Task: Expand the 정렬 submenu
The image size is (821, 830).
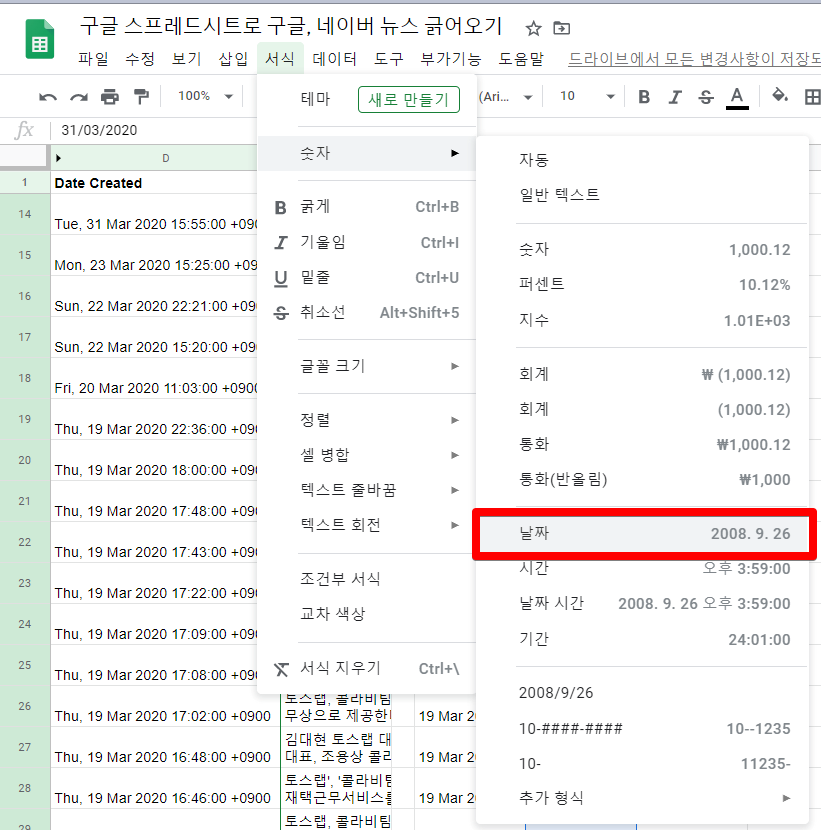Action: (x=366, y=420)
